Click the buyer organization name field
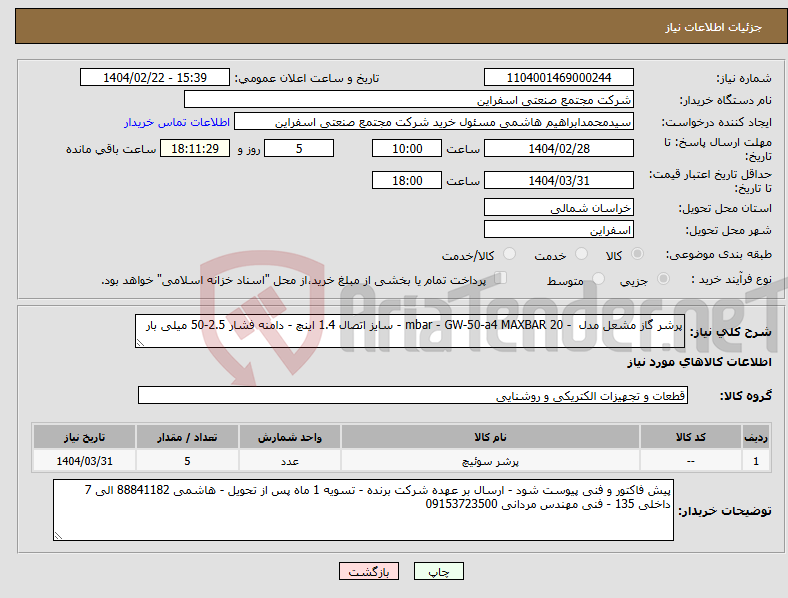Viewport: 788px width, 598px height. coord(409,99)
